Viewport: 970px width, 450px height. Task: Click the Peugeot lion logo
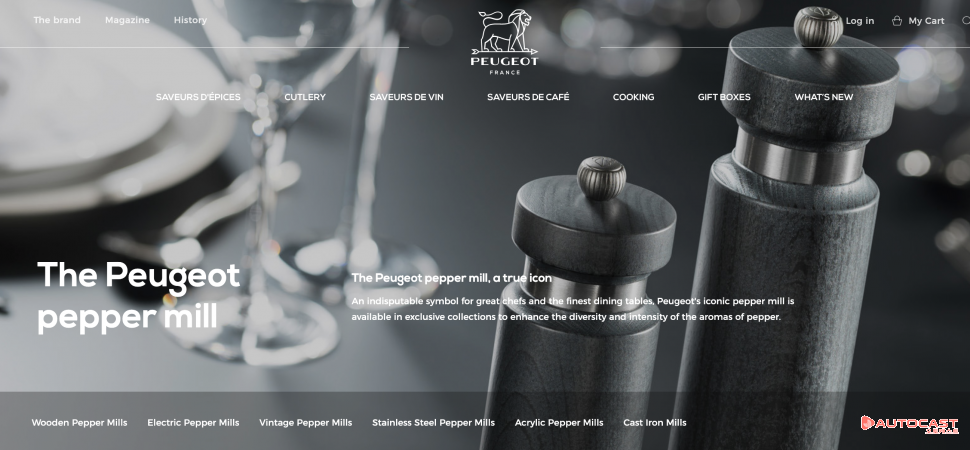click(x=504, y=42)
